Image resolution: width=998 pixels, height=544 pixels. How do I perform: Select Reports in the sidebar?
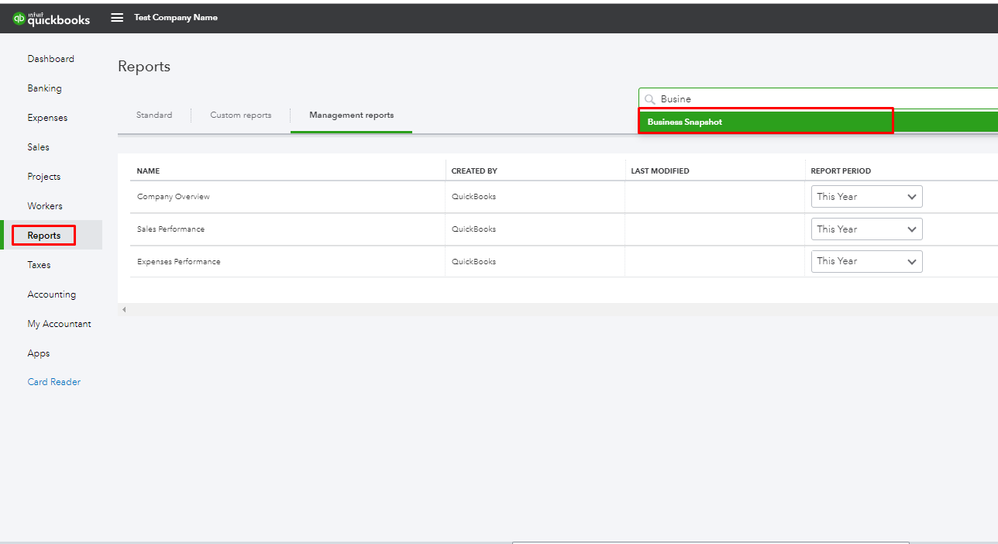pyautogui.click(x=44, y=235)
